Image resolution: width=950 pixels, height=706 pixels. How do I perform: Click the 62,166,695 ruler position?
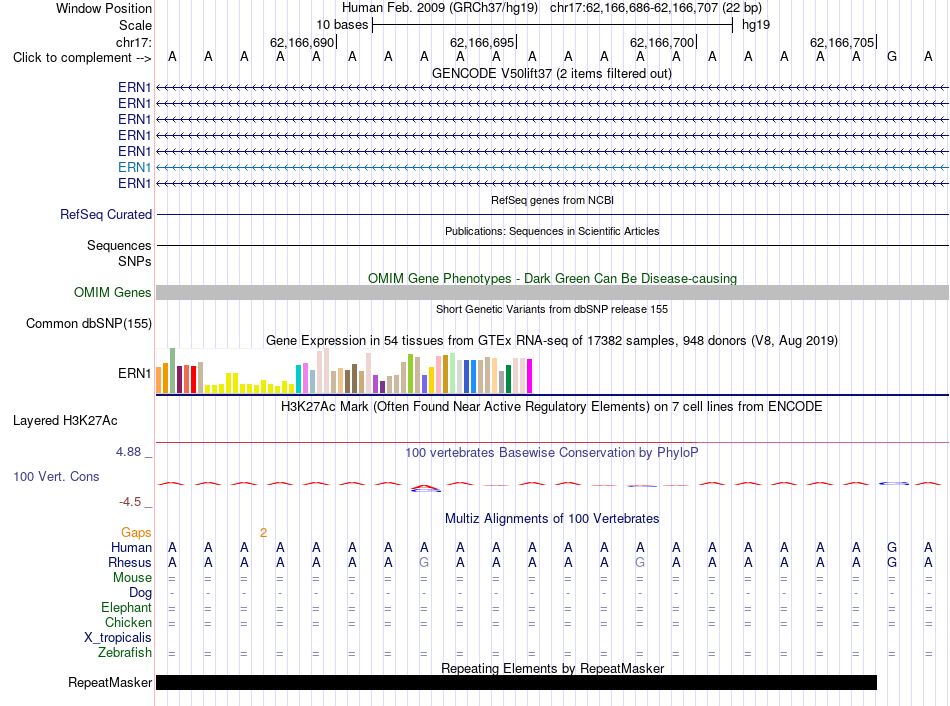coord(482,42)
